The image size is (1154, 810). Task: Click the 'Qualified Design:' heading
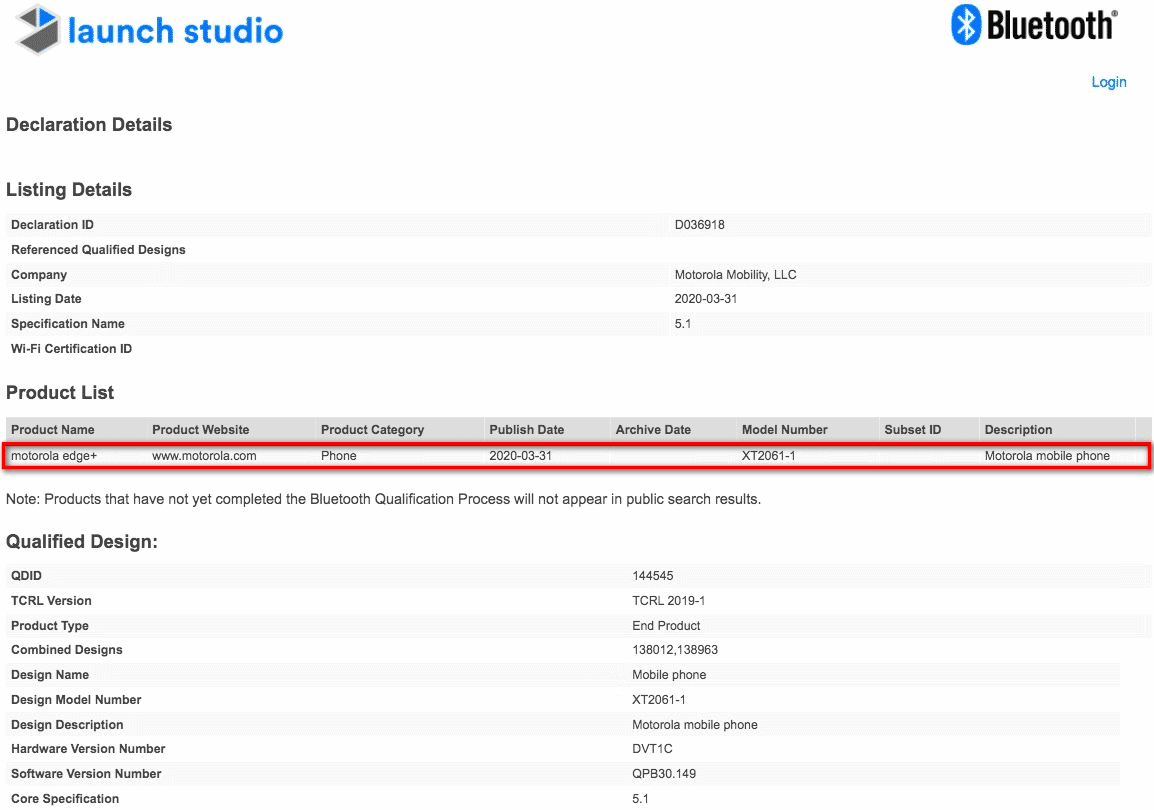(x=82, y=542)
